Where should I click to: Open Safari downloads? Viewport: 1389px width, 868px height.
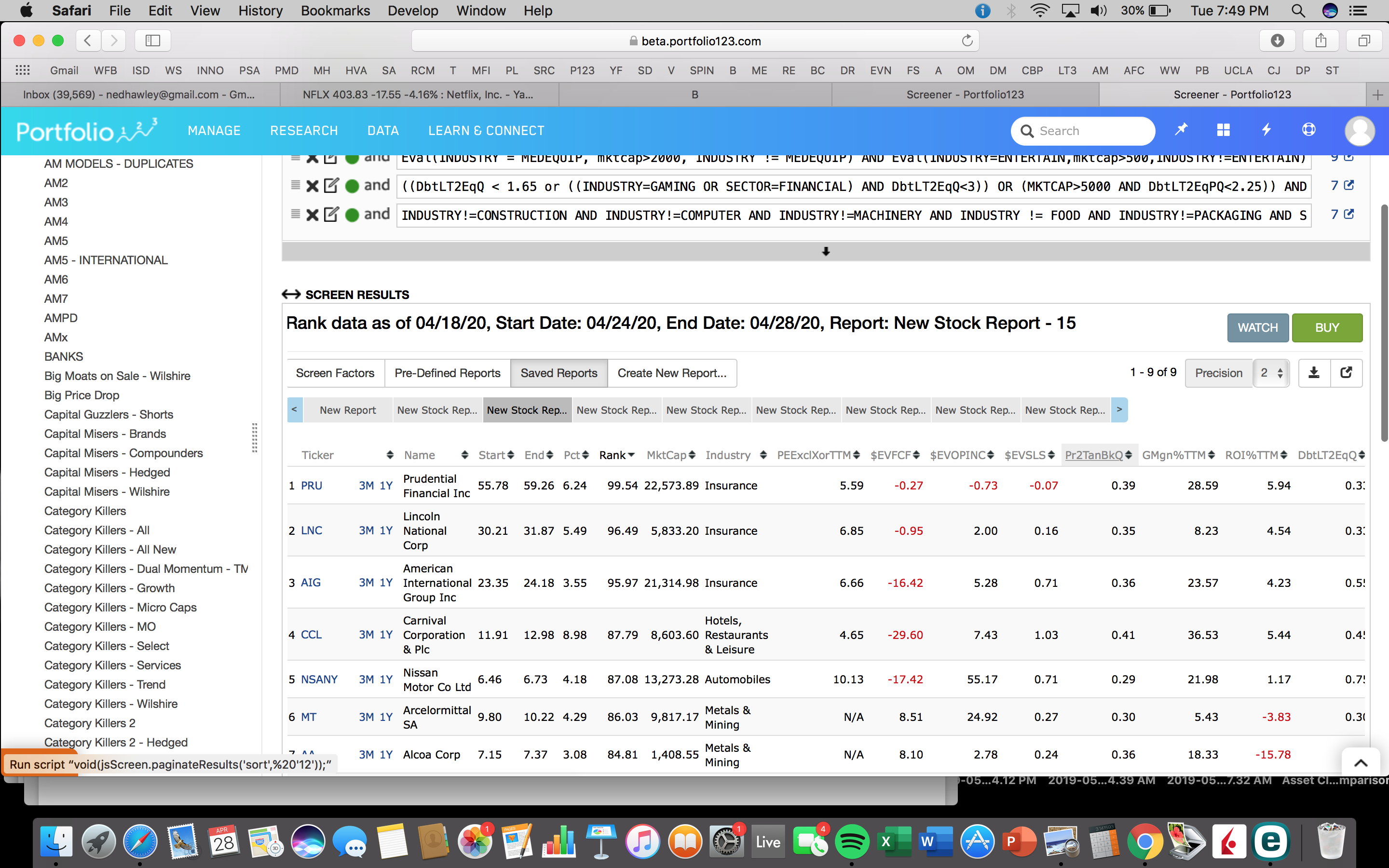click(1277, 40)
